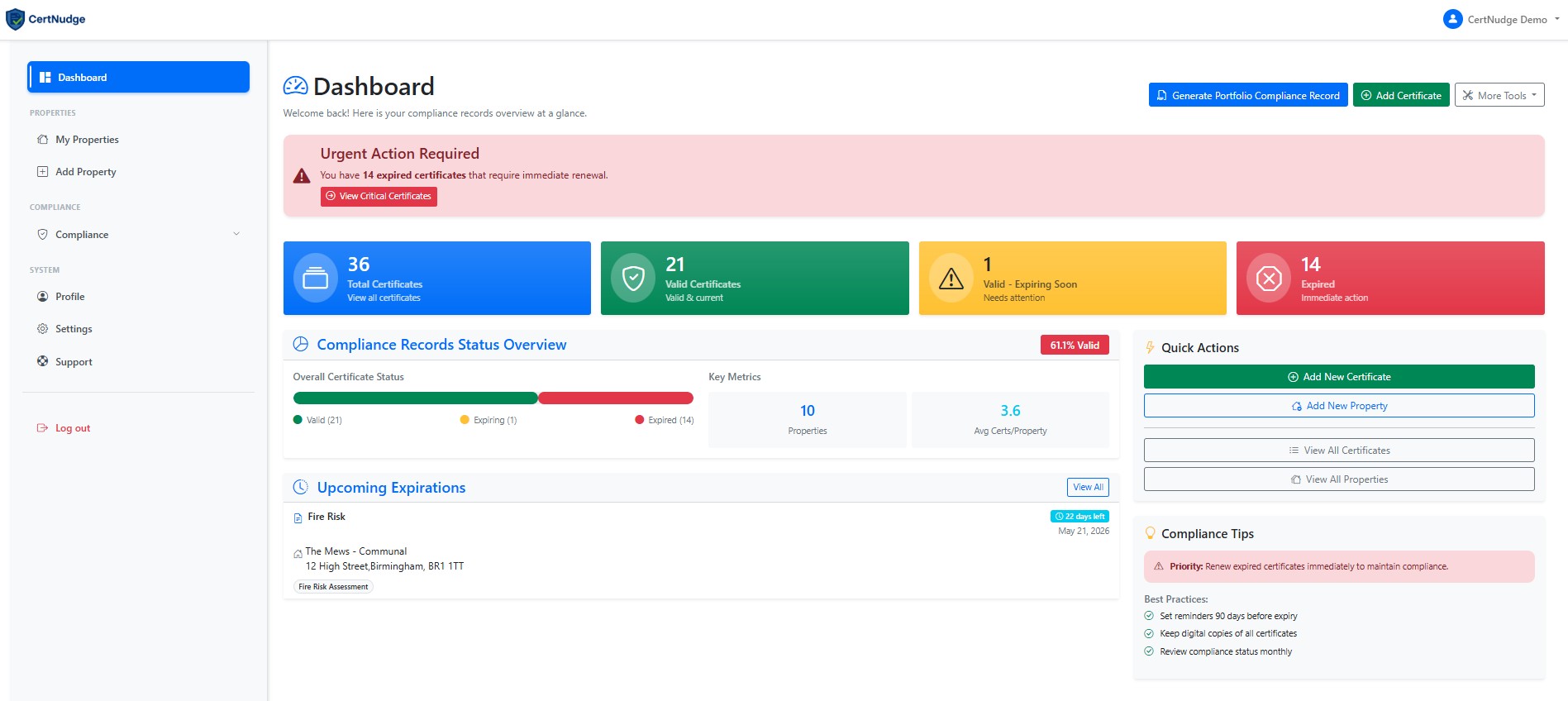Image resolution: width=1568 pixels, height=701 pixels.
Task: Click the red warning triangle in the urgent alert
Action: coord(302,175)
